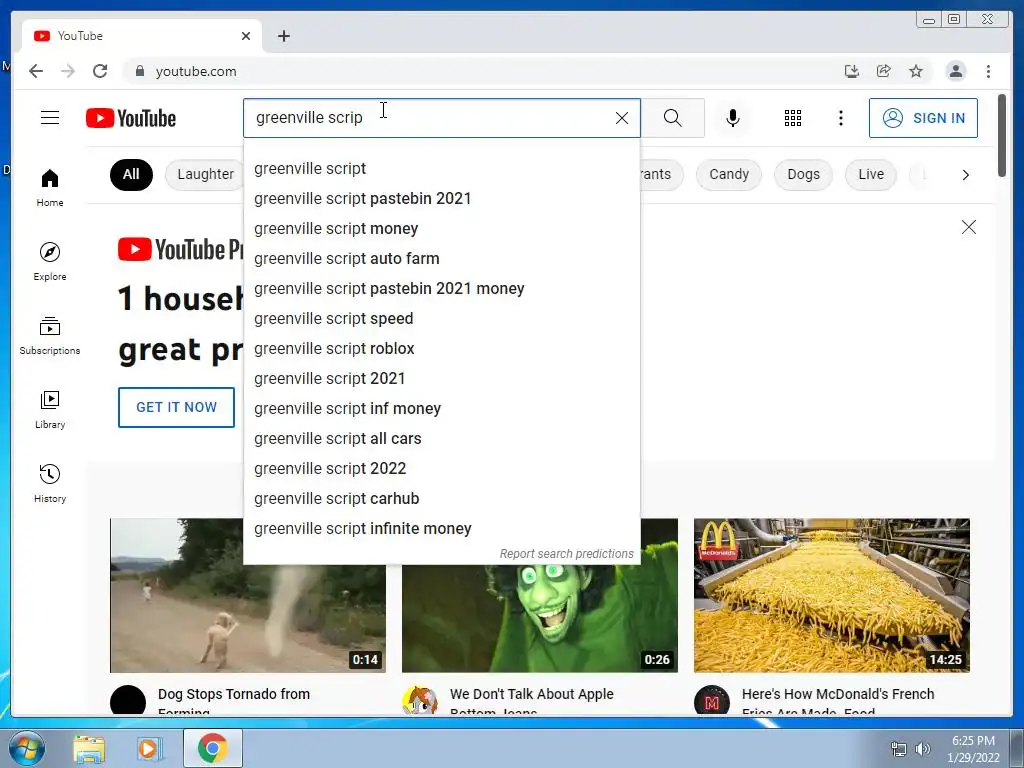The height and width of the screenshot is (768, 1024).
Task: Select 'greenville script carhub' suggestion
Action: pos(441,499)
